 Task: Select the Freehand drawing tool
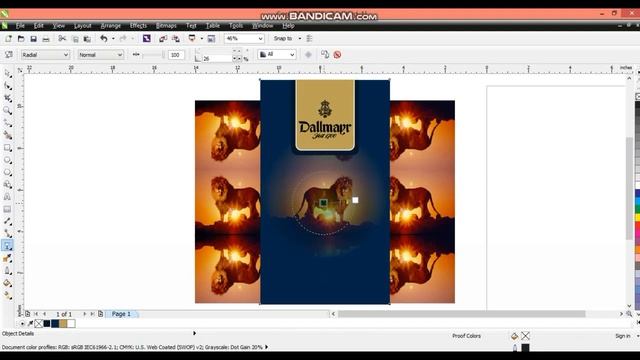click(7, 123)
